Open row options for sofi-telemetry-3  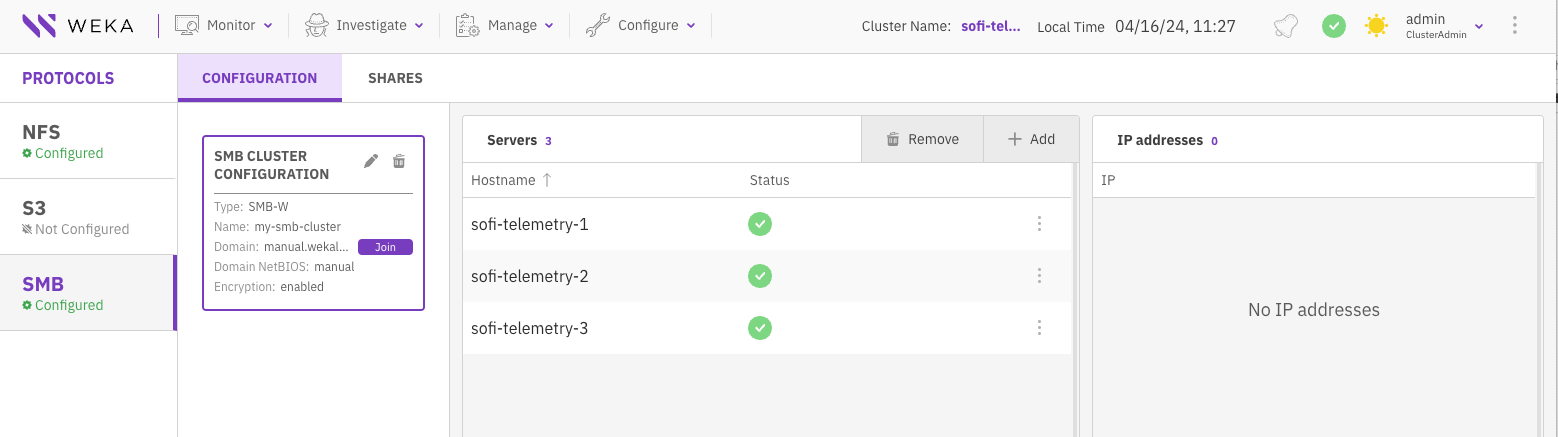[1039, 328]
